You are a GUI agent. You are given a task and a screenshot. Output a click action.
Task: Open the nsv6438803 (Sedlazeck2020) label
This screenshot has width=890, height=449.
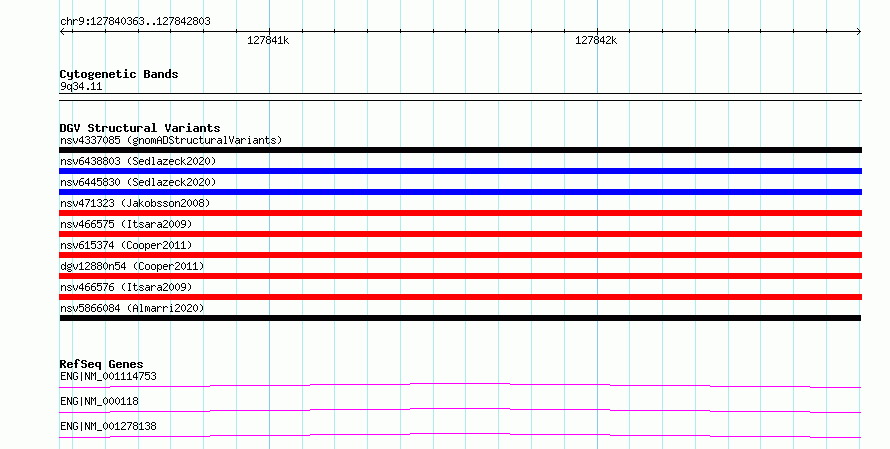(138, 161)
